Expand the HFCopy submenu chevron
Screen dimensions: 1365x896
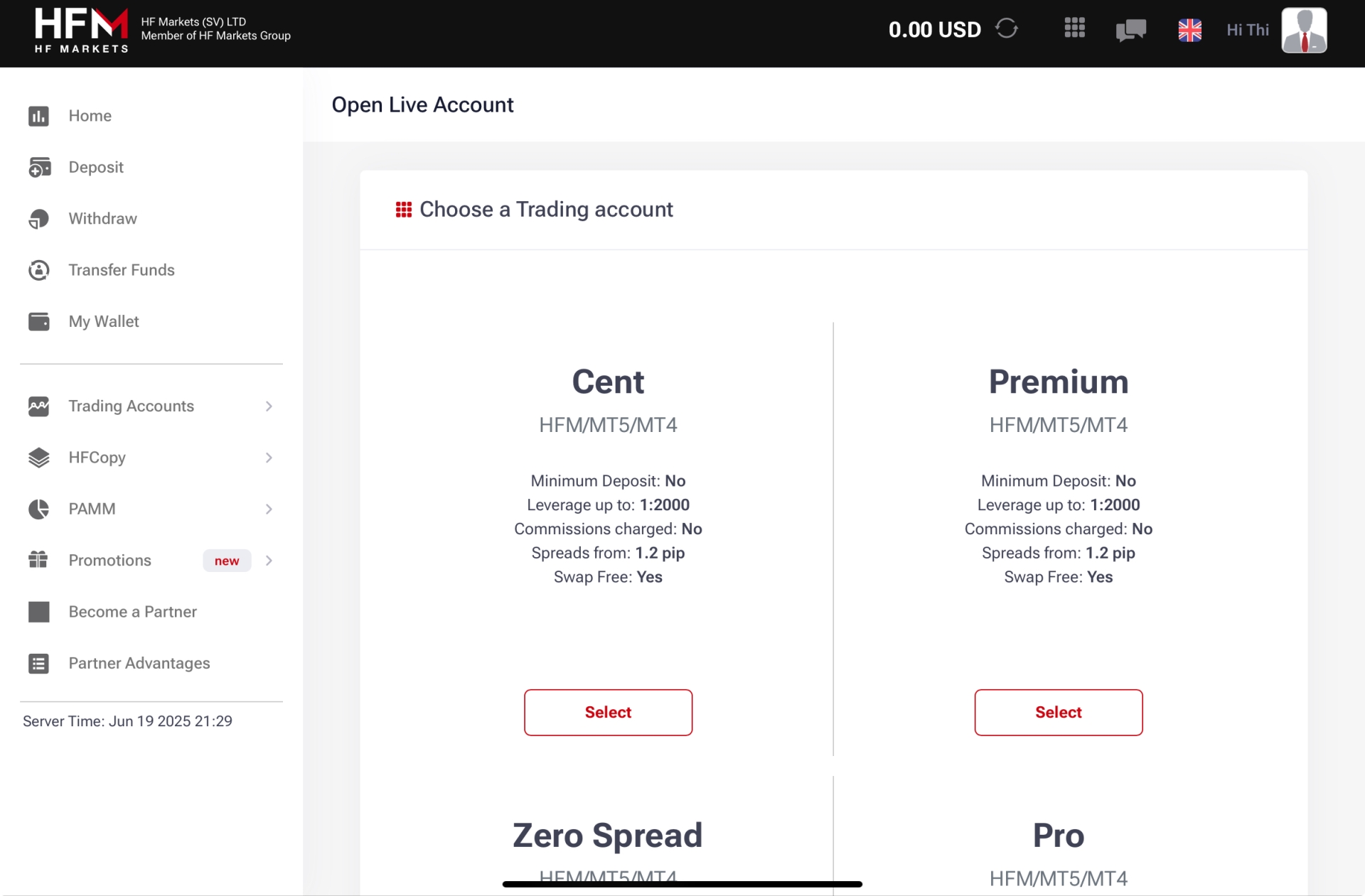click(269, 458)
